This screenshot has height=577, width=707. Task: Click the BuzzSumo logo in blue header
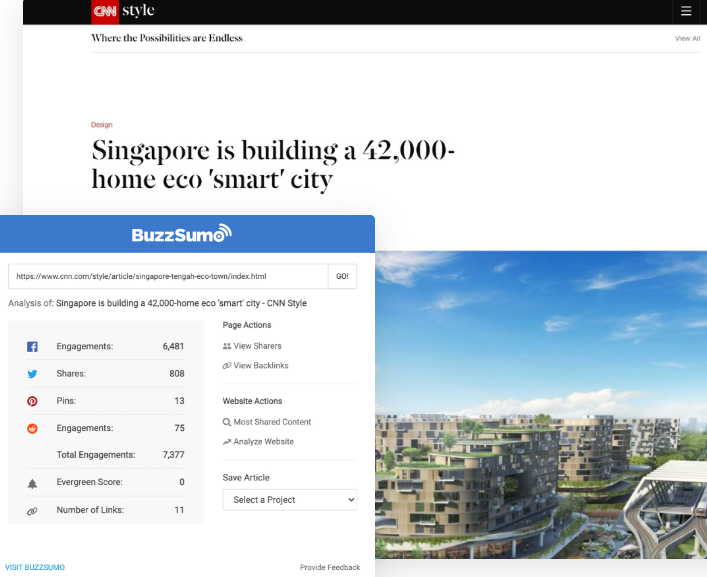coord(182,234)
